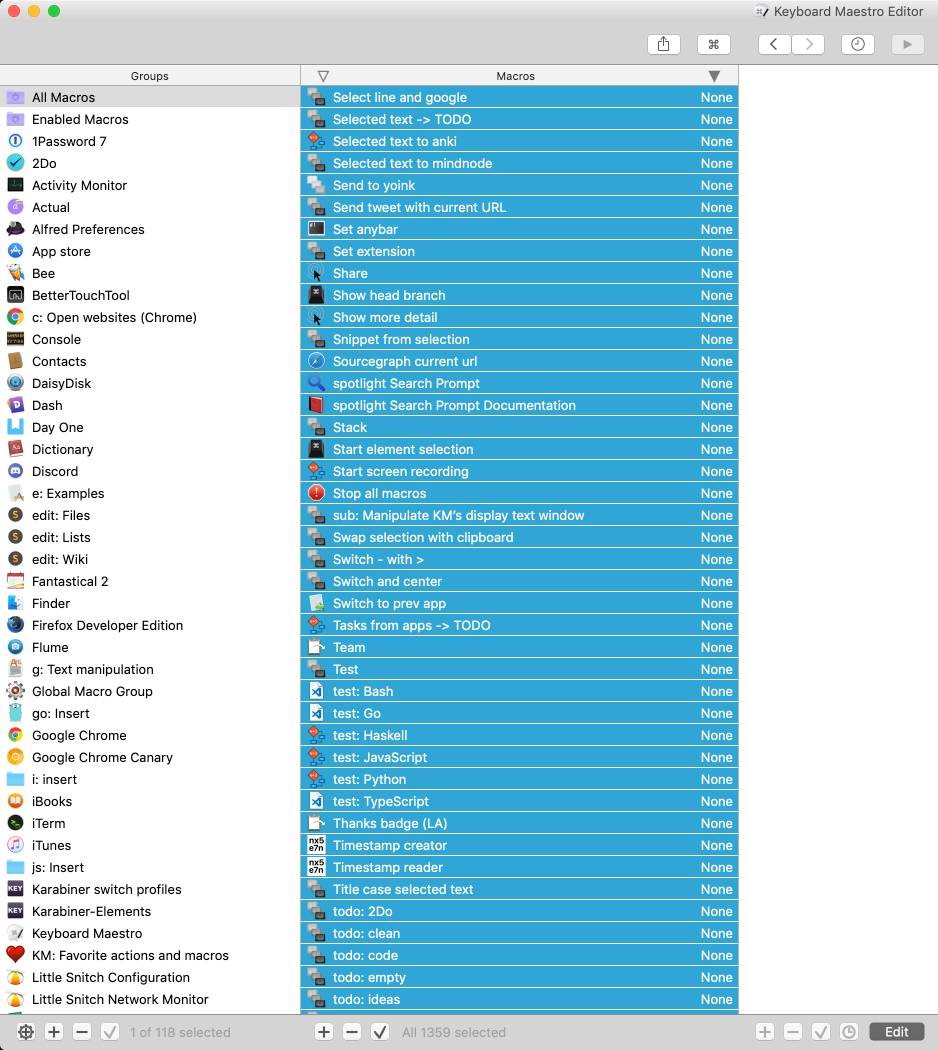Select macro 'Thanks badge (LA)'
The width and height of the screenshot is (938, 1050).
click(x=520, y=823)
